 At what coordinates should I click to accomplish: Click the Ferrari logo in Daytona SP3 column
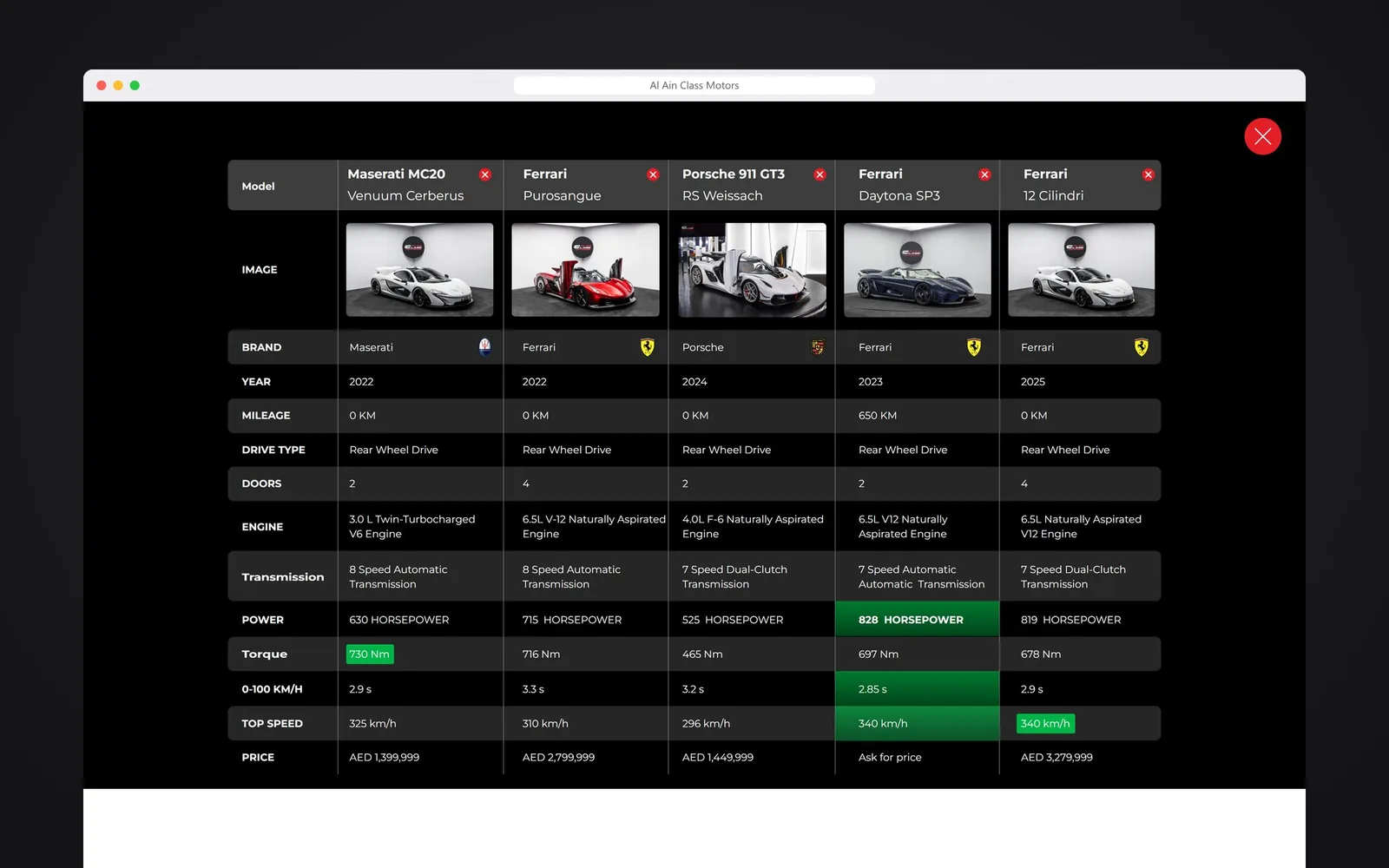point(974,347)
